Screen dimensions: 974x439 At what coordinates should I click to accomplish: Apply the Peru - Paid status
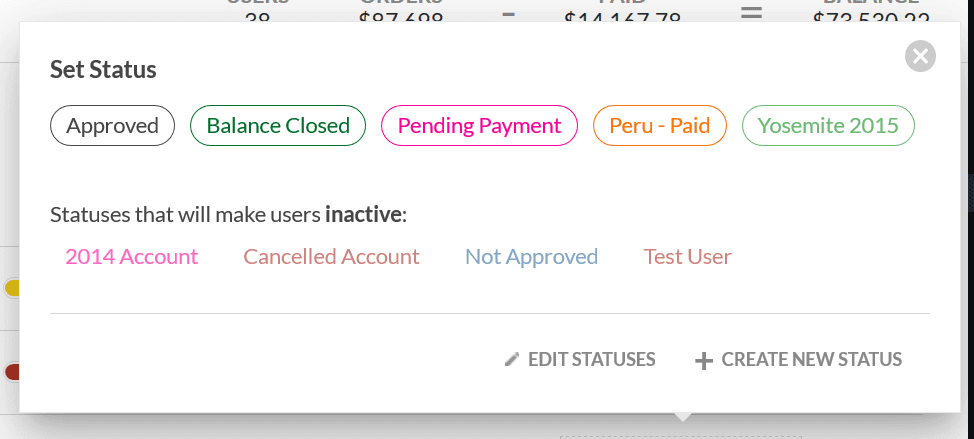click(x=660, y=126)
